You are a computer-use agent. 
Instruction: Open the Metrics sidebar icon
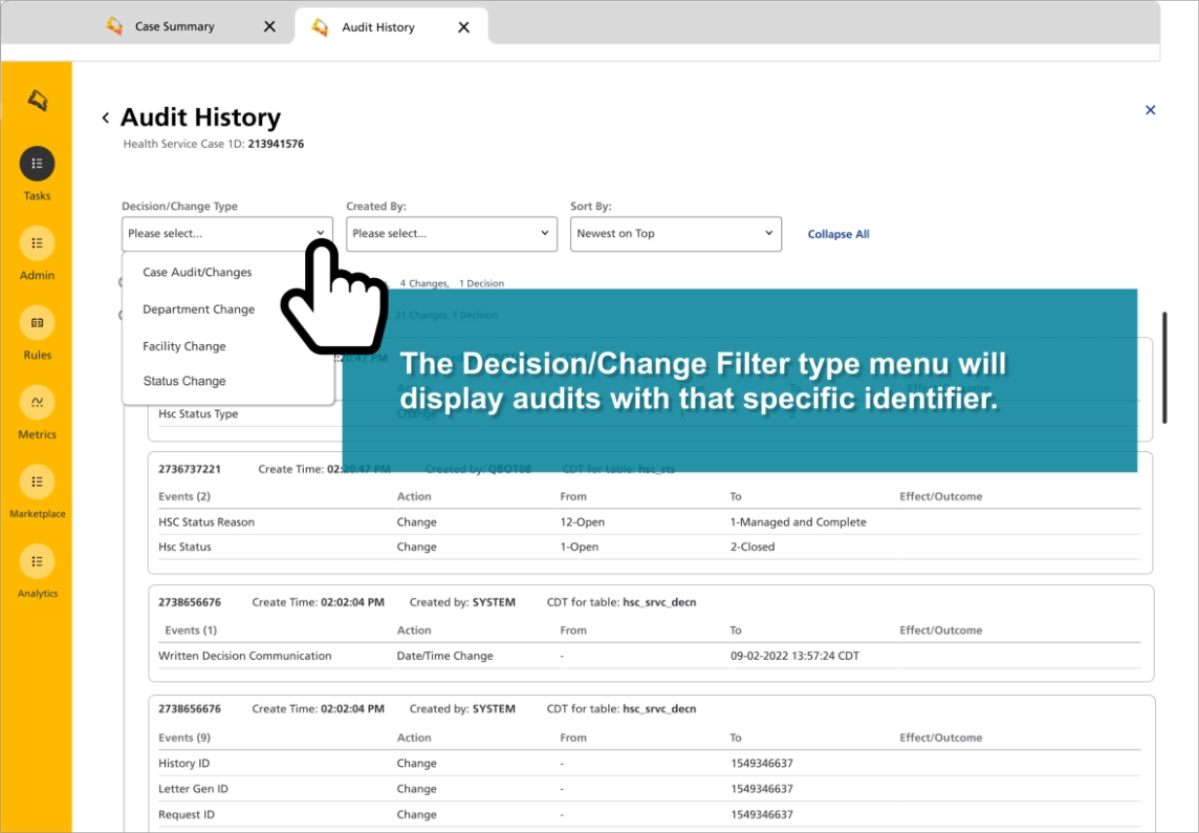click(37, 402)
